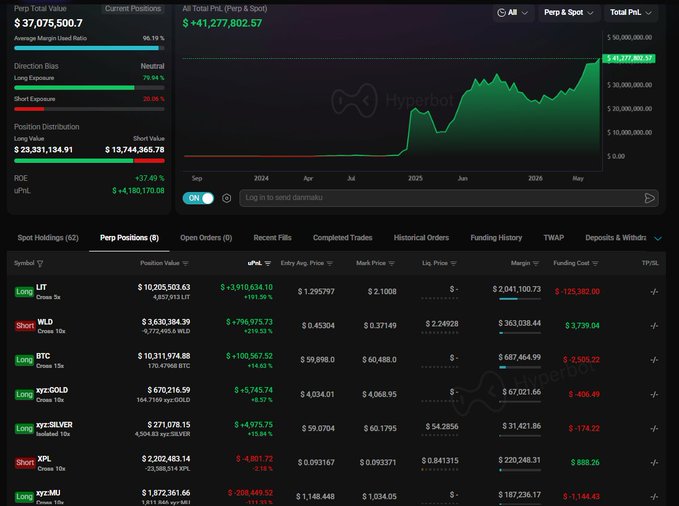Image resolution: width=679 pixels, height=506 pixels.
Task: Click the xyz:SILVER symbol name
Action: [x=54, y=425]
